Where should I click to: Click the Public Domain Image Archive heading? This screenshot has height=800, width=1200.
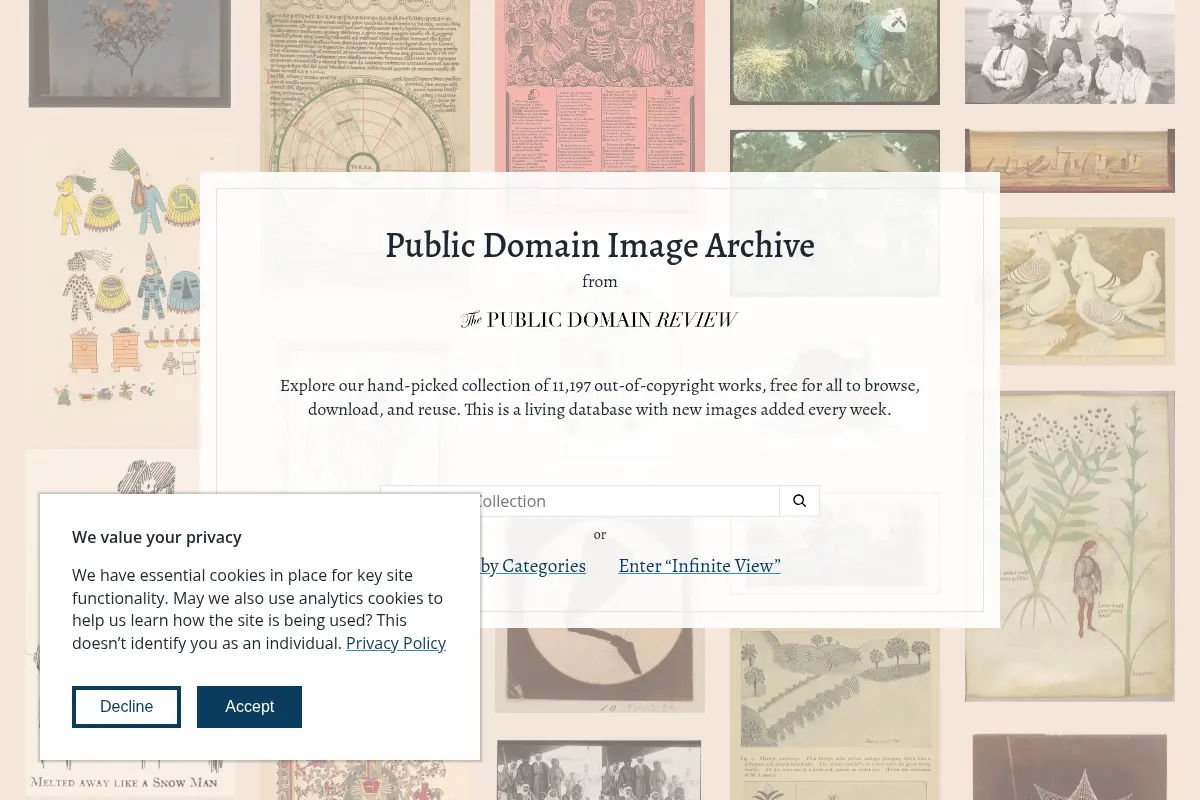click(x=600, y=245)
